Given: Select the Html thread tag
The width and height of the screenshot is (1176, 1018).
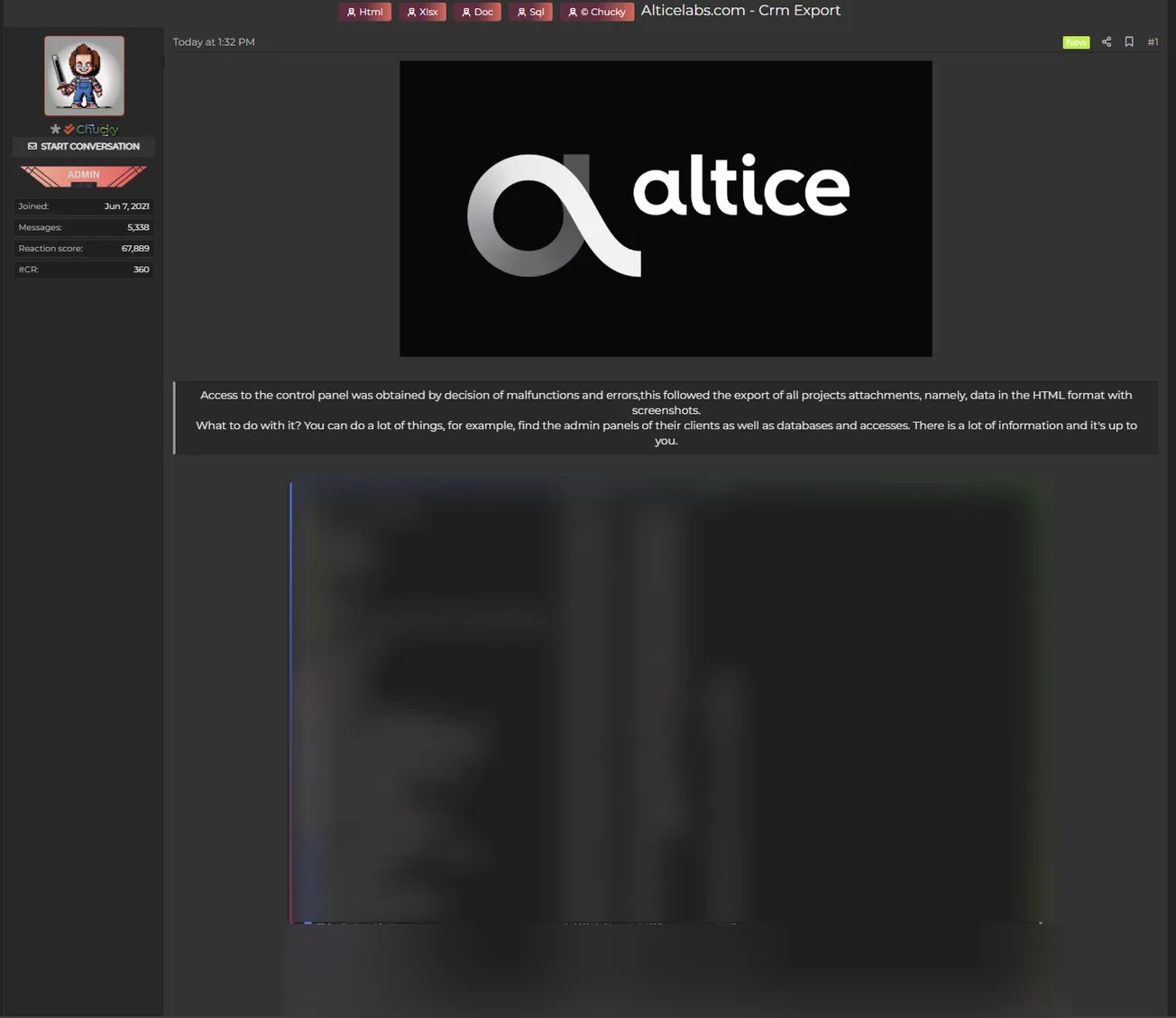Looking at the screenshot, I should (x=364, y=12).
